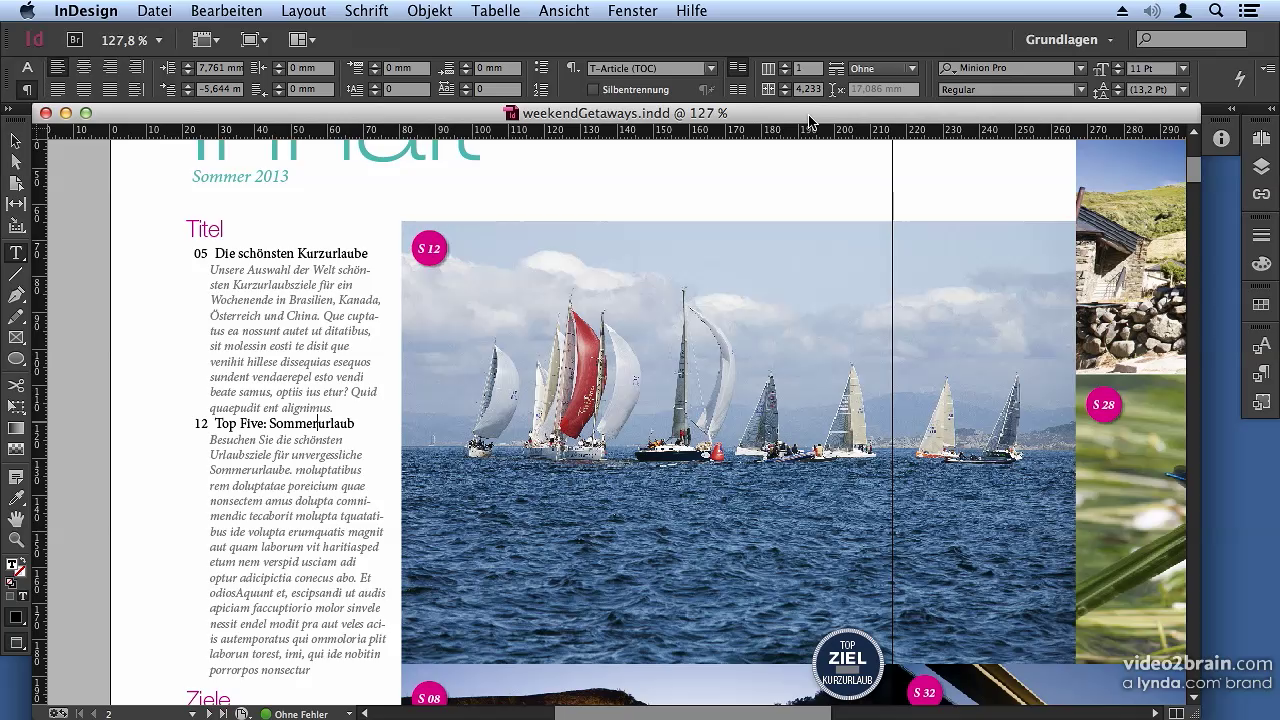Toggle the Silbentrennung hyphenation checkbox

click(x=593, y=90)
